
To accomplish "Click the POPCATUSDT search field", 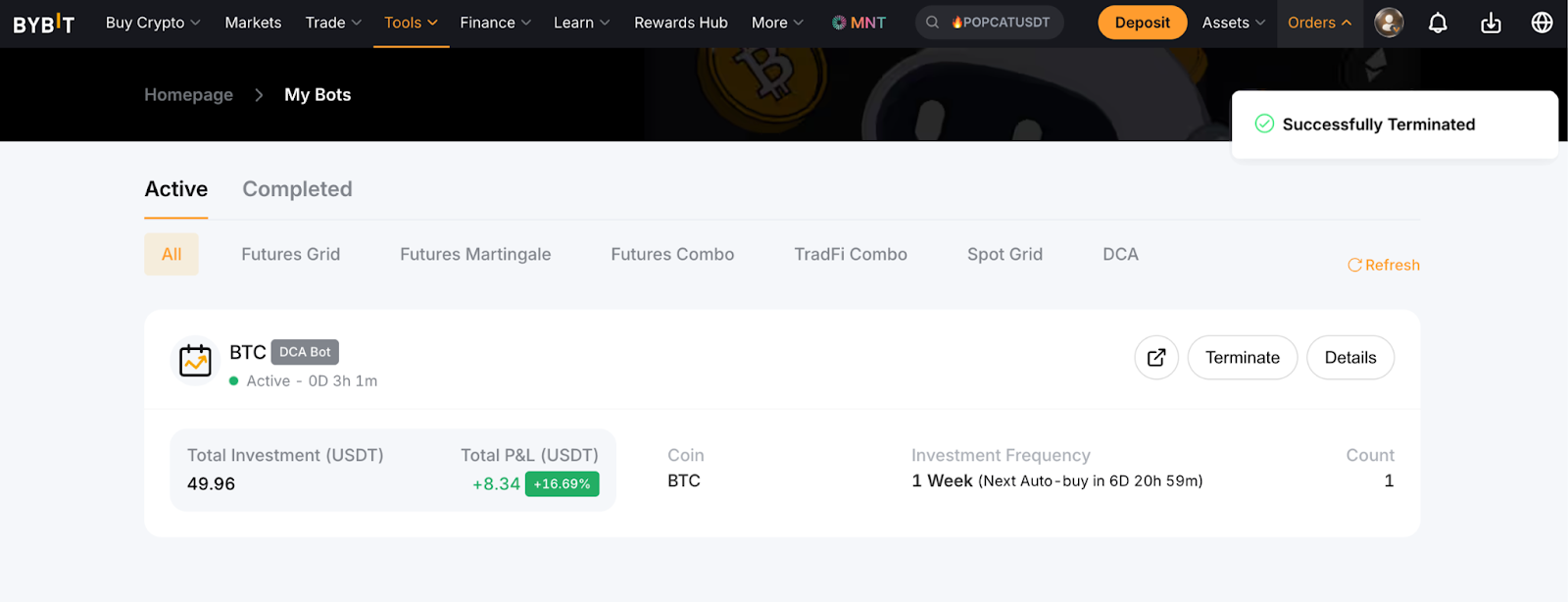I will [990, 23].
